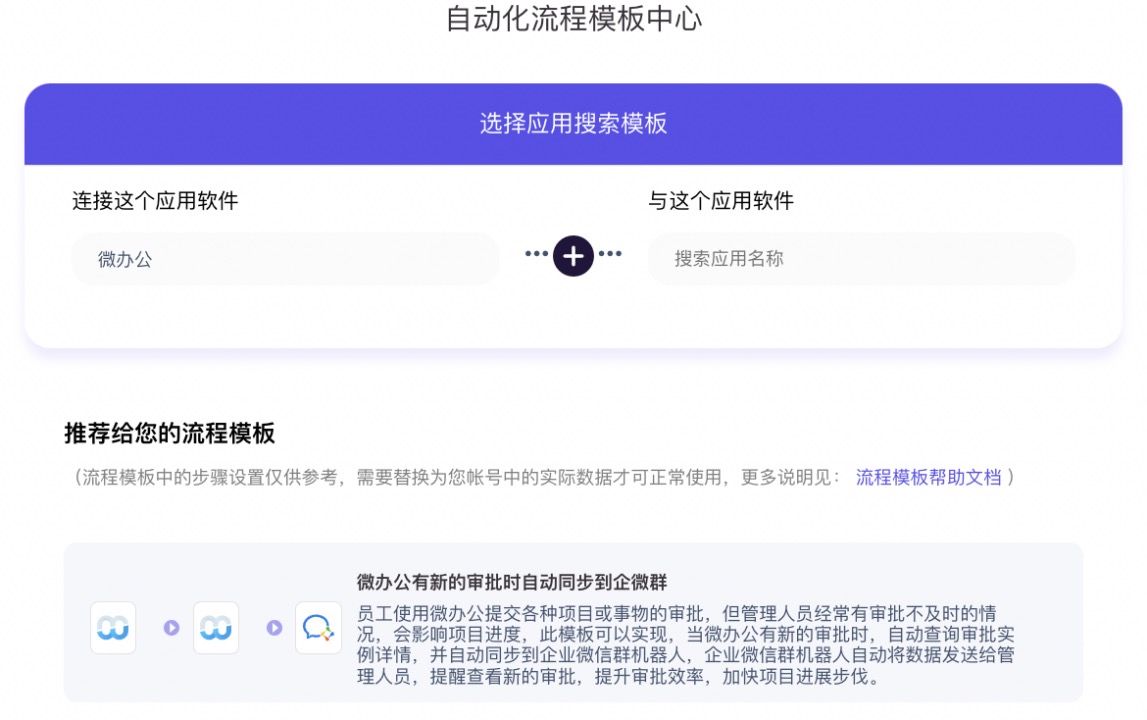Click the second arrow icon before the chat icon

(x=274, y=628)
